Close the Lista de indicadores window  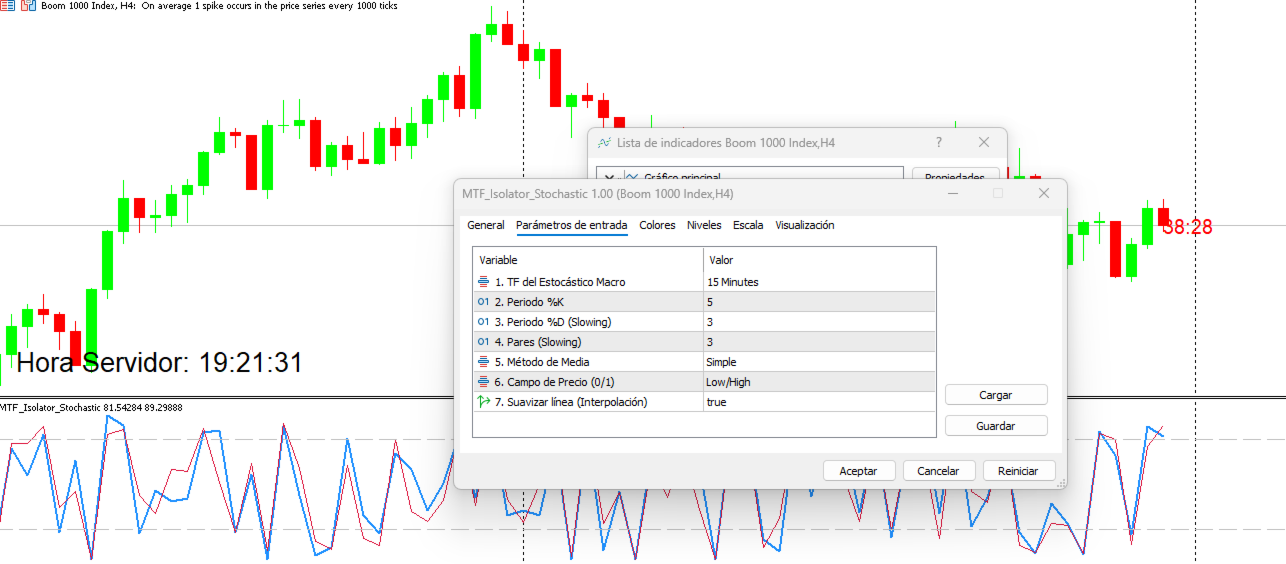click(x=984, y=143)
